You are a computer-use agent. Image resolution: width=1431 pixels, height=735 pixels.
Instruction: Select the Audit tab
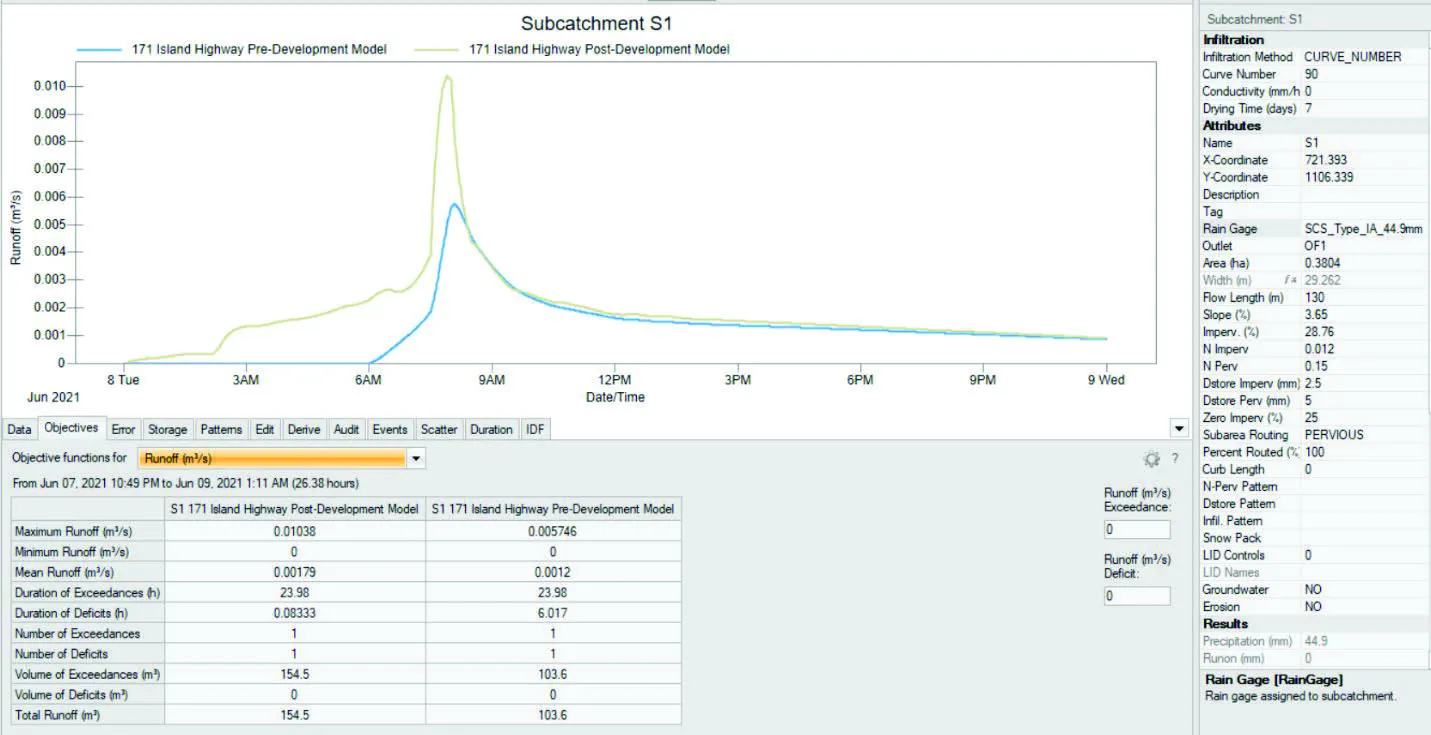click(346, 429)
